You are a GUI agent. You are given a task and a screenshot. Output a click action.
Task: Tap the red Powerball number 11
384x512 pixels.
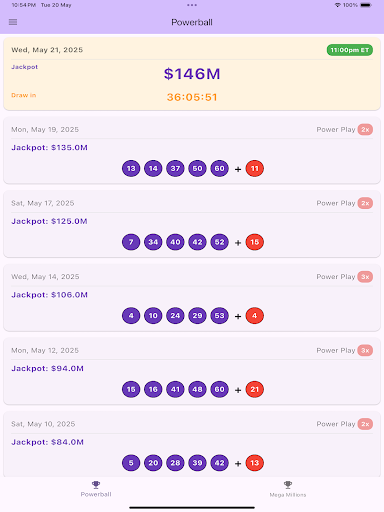255,168
